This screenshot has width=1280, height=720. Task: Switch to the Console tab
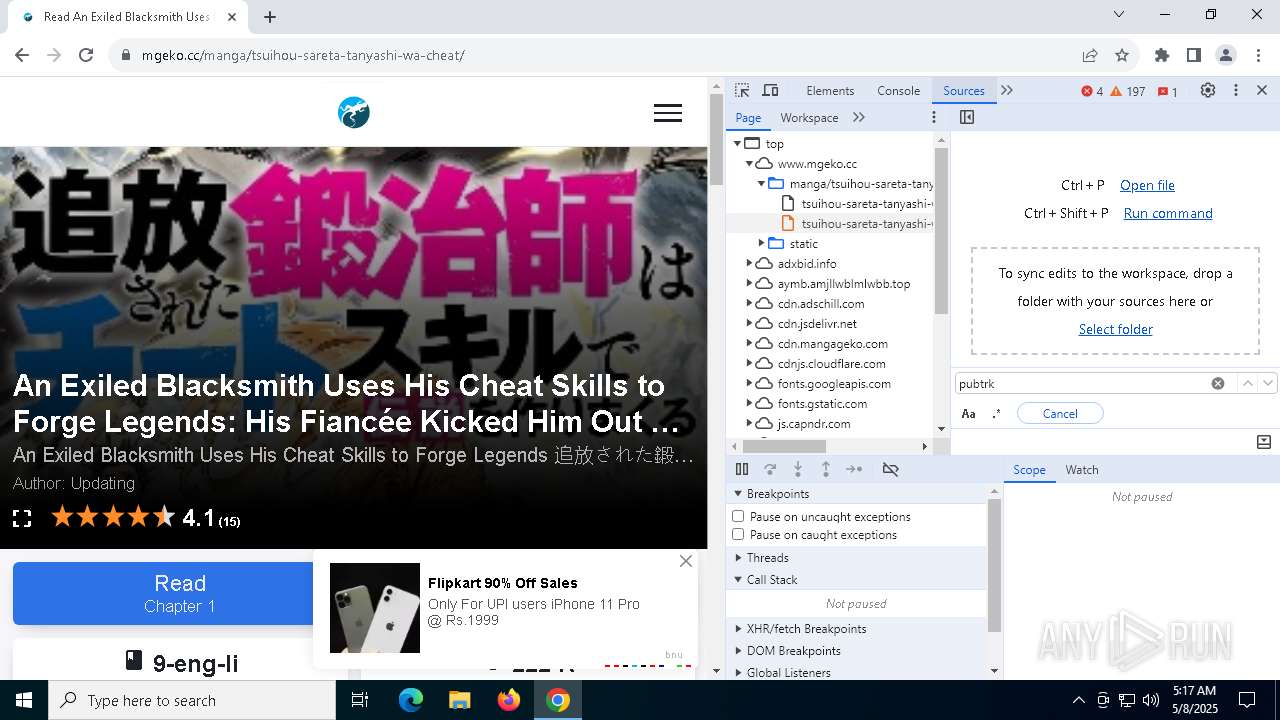[898, 90]
